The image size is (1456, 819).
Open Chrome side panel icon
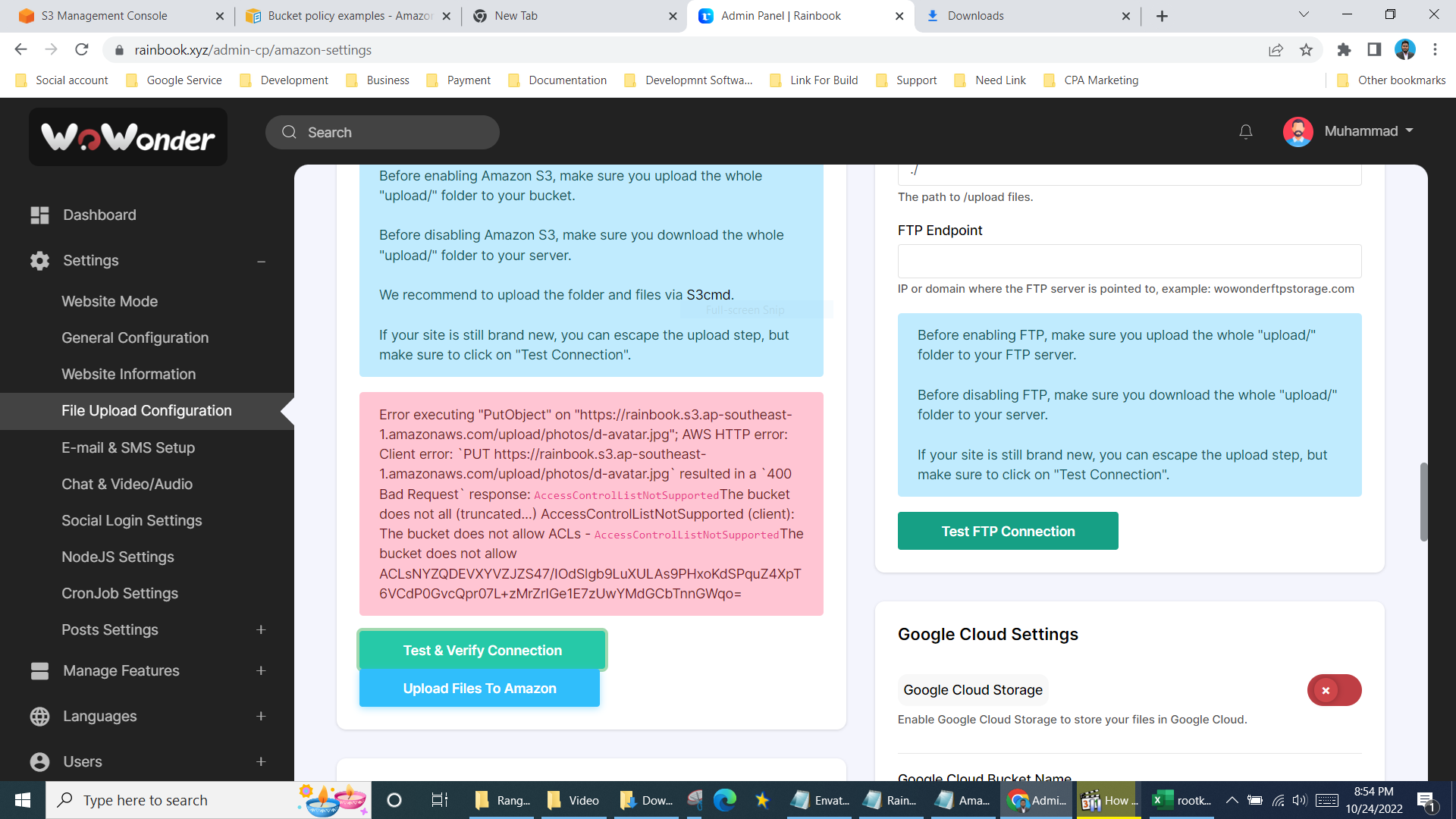[1374, 50]
